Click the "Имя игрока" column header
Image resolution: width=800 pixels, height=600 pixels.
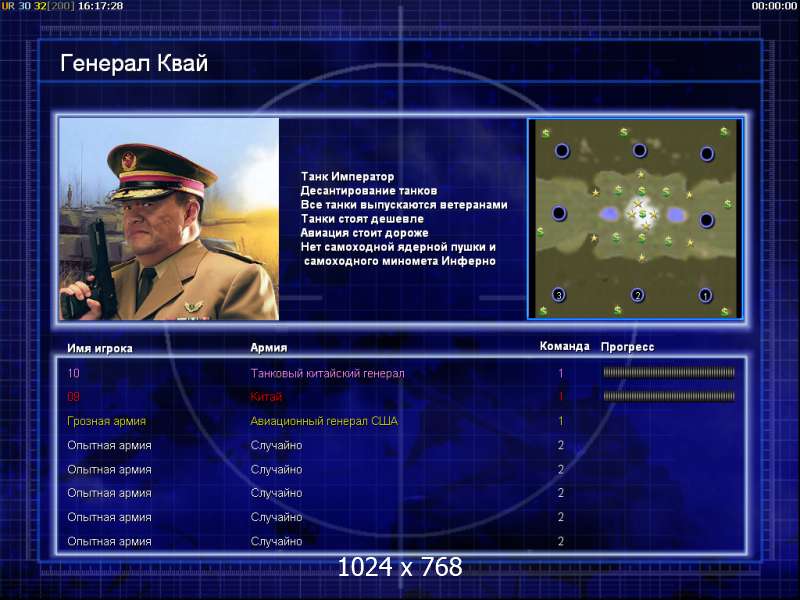click(x=100, y=348)
